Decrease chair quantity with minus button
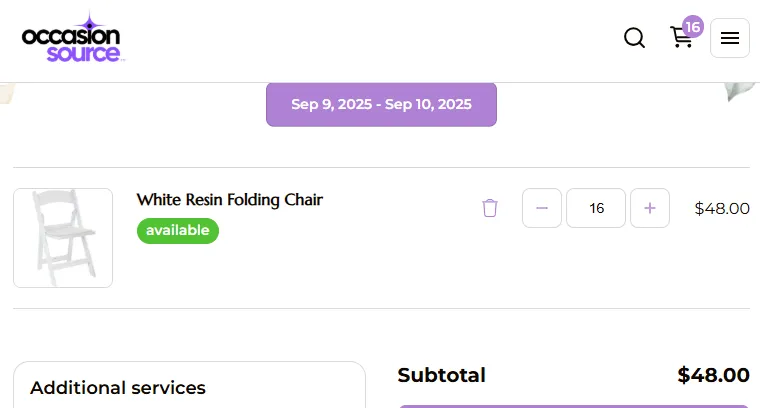The width and height of the screenshot is (760, 408). point(542,208)
